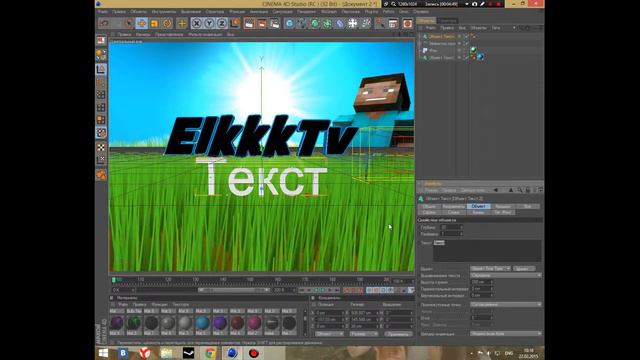Toggle the Z axis lock
Screen dimensions: 640x360
point(222,23)
